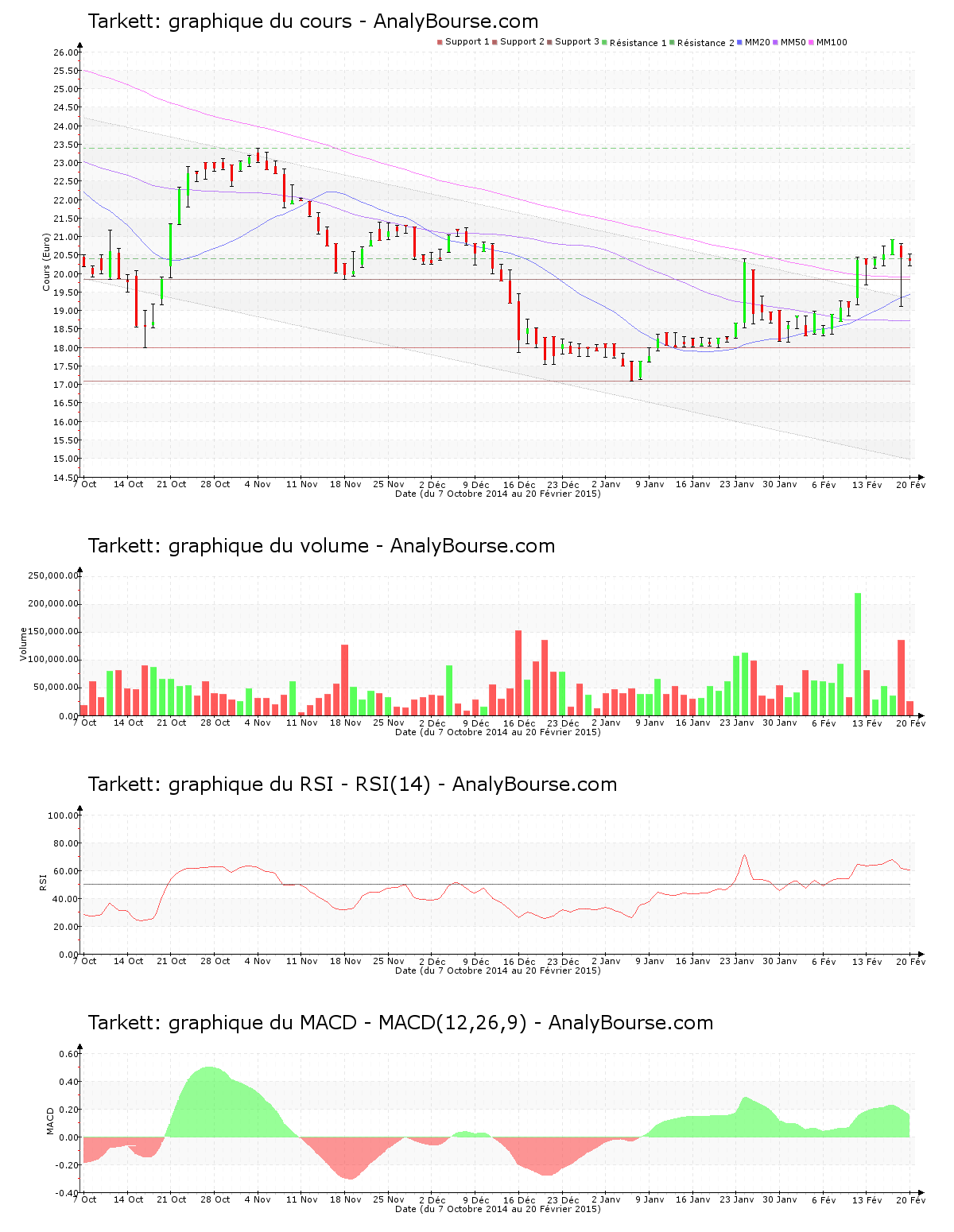The width and height of the screenshot is (954, 1232).
Task: Click the MM20 blue legend square
Action: point(740,42)
